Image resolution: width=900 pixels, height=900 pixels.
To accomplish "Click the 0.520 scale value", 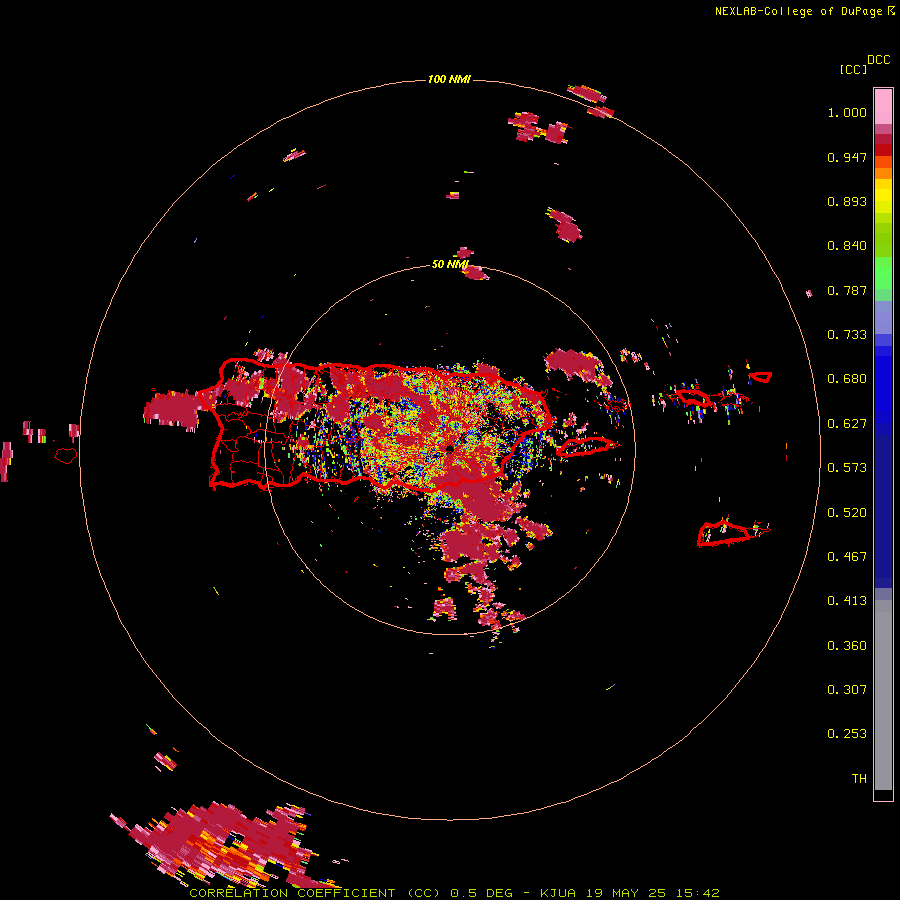I will point(847,513).
